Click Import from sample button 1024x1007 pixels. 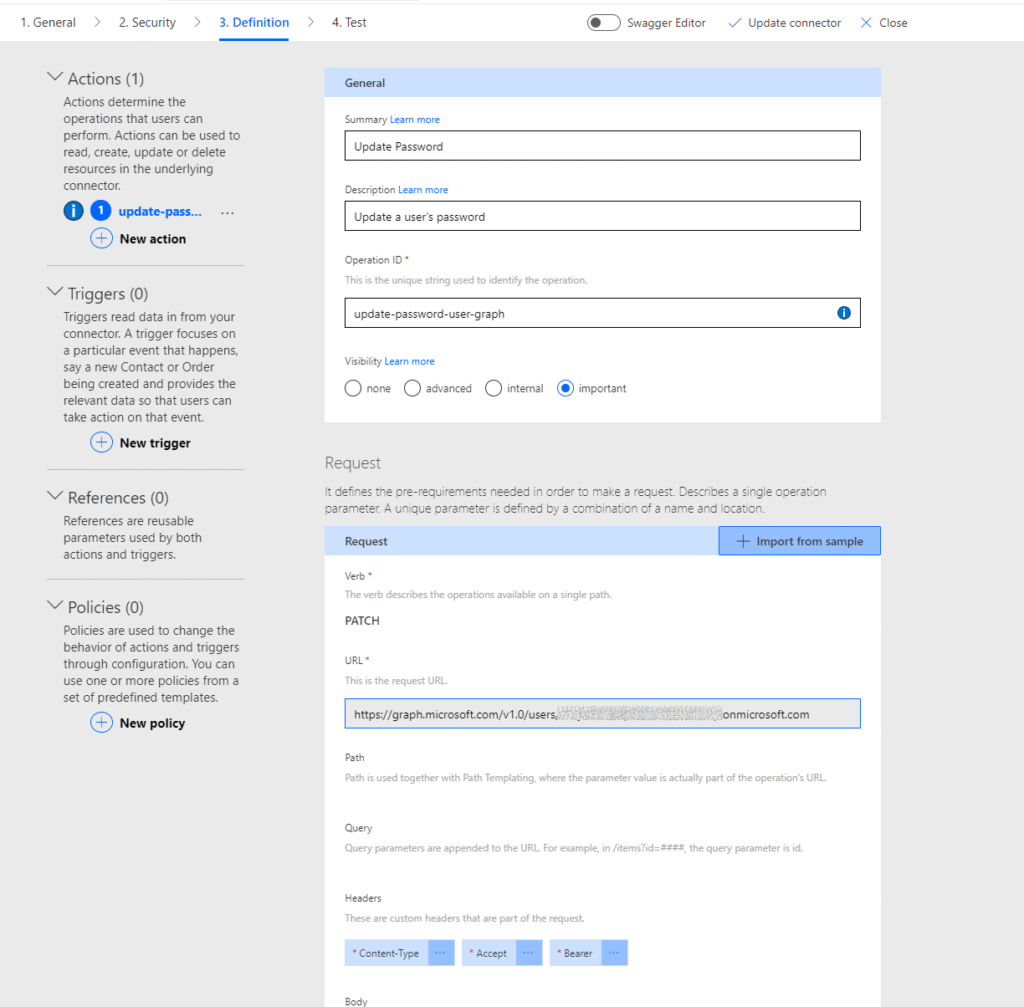(799, 541)
